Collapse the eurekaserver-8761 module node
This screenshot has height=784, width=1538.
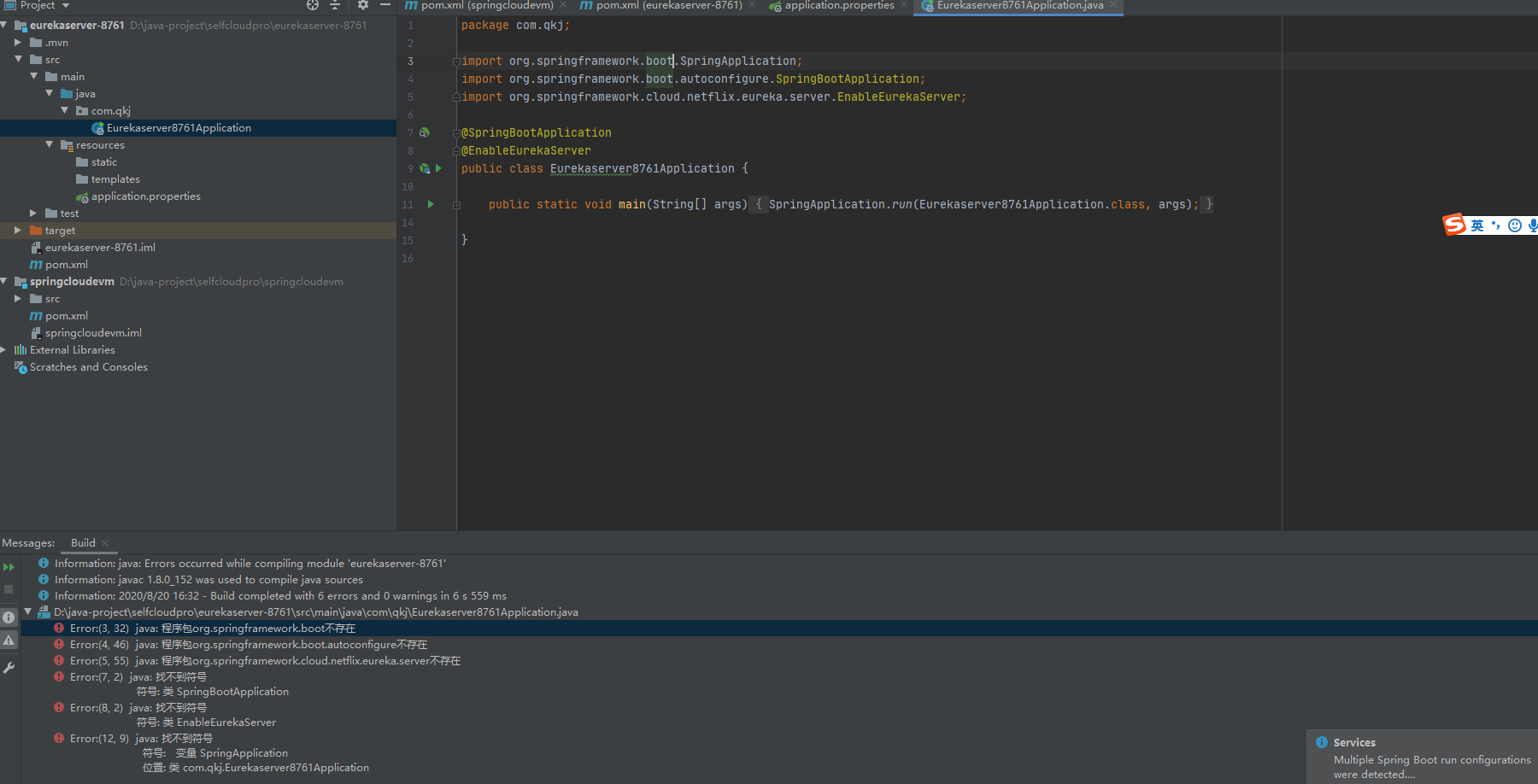point(4,25)
